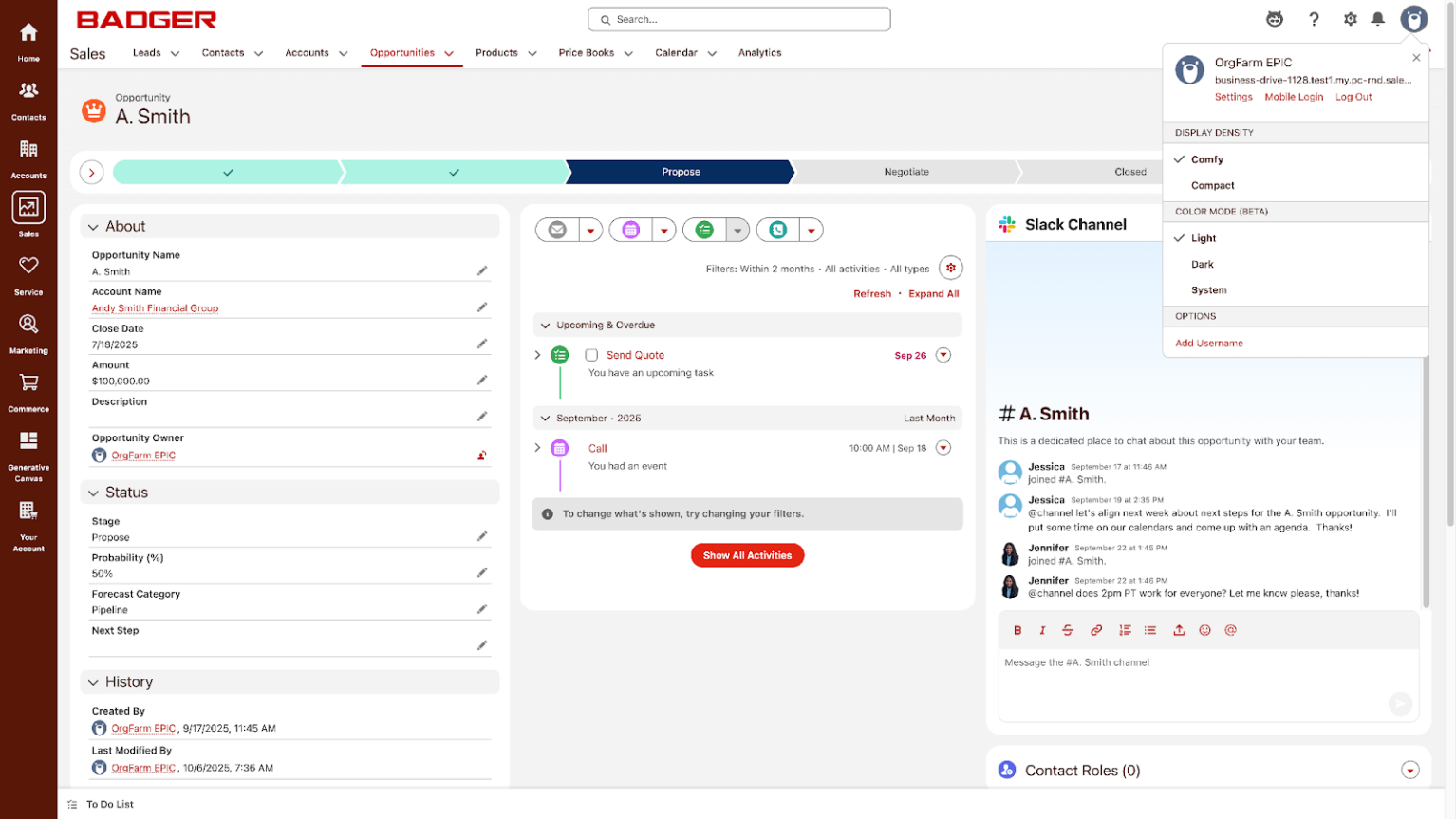The height and width of the screenshot is (819, 1456).
Task: Apply bold formatting in the Slack message box
Action: click(x=1017, y=630)
